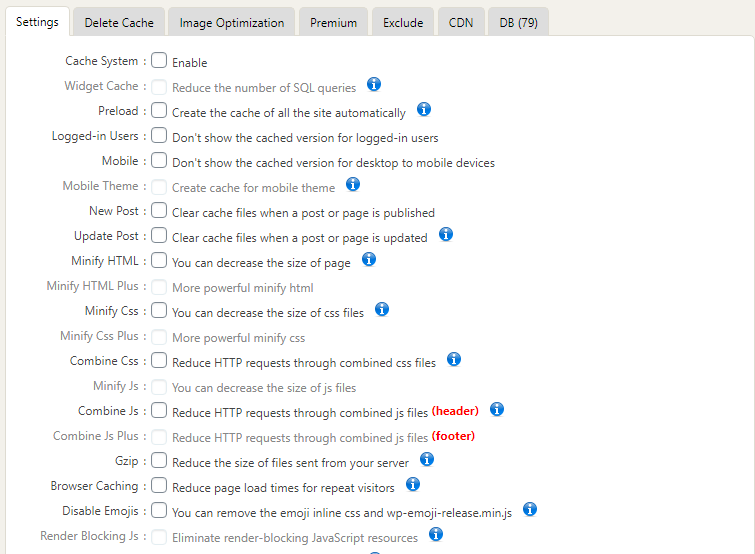Toggle the Mobile checkbox

[159, 161]
